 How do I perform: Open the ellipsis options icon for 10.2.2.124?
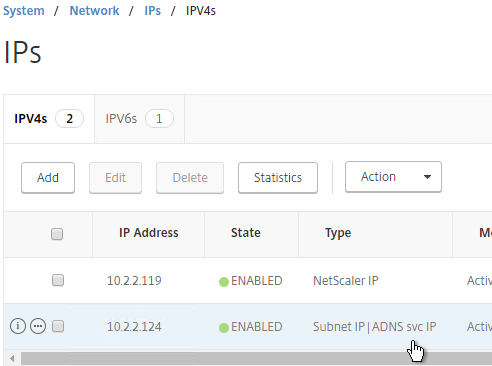pos(38,326)
